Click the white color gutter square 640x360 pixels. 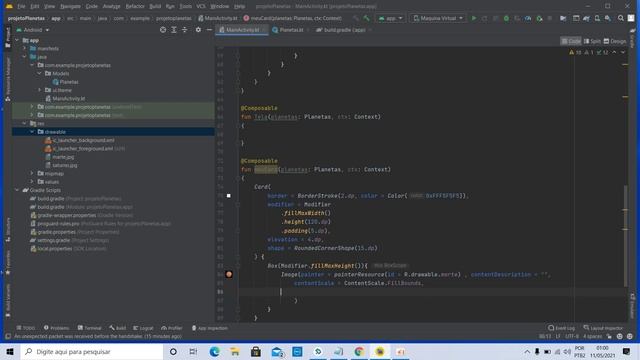[x=229, y=196]
